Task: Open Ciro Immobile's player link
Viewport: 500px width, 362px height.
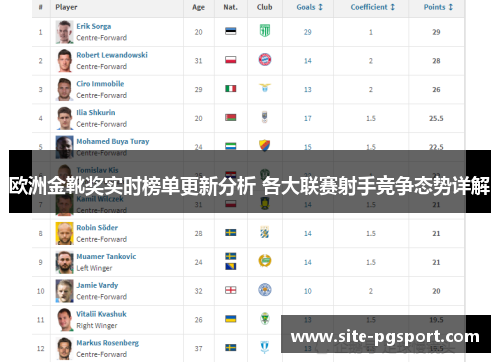Action: tap(100, 84)
